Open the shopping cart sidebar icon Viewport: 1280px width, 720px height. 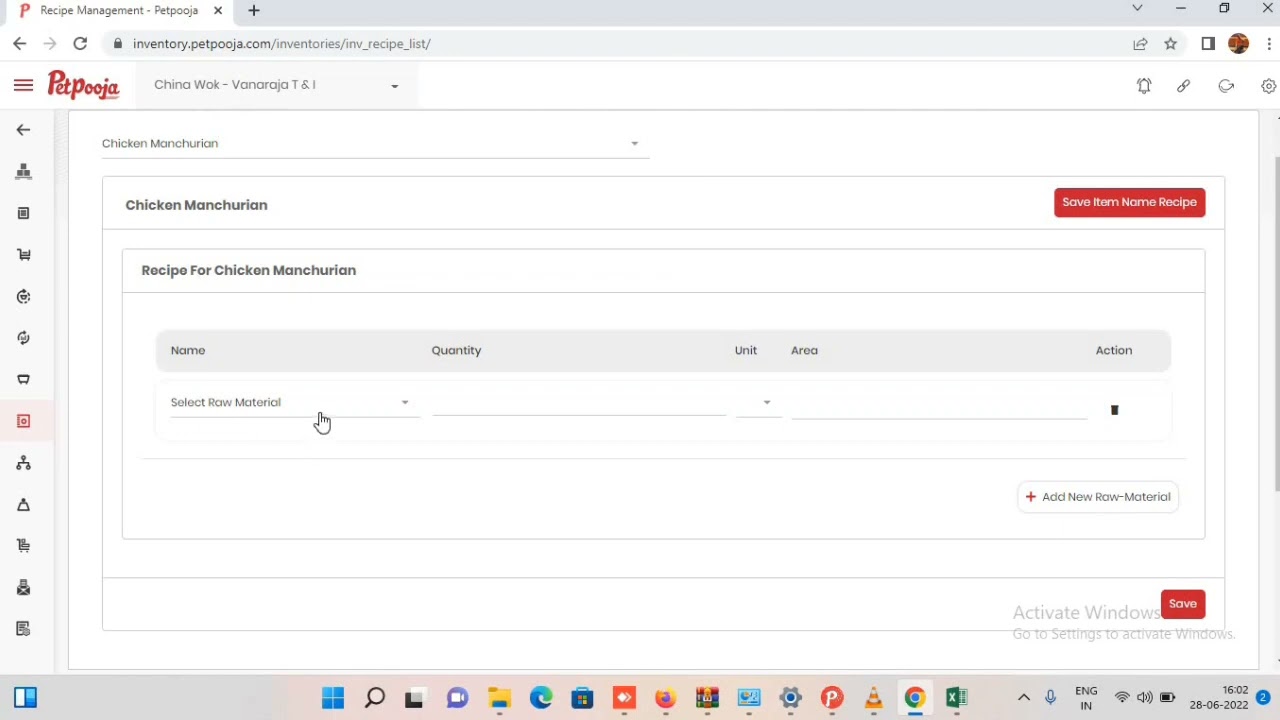[x=23, y=255]
